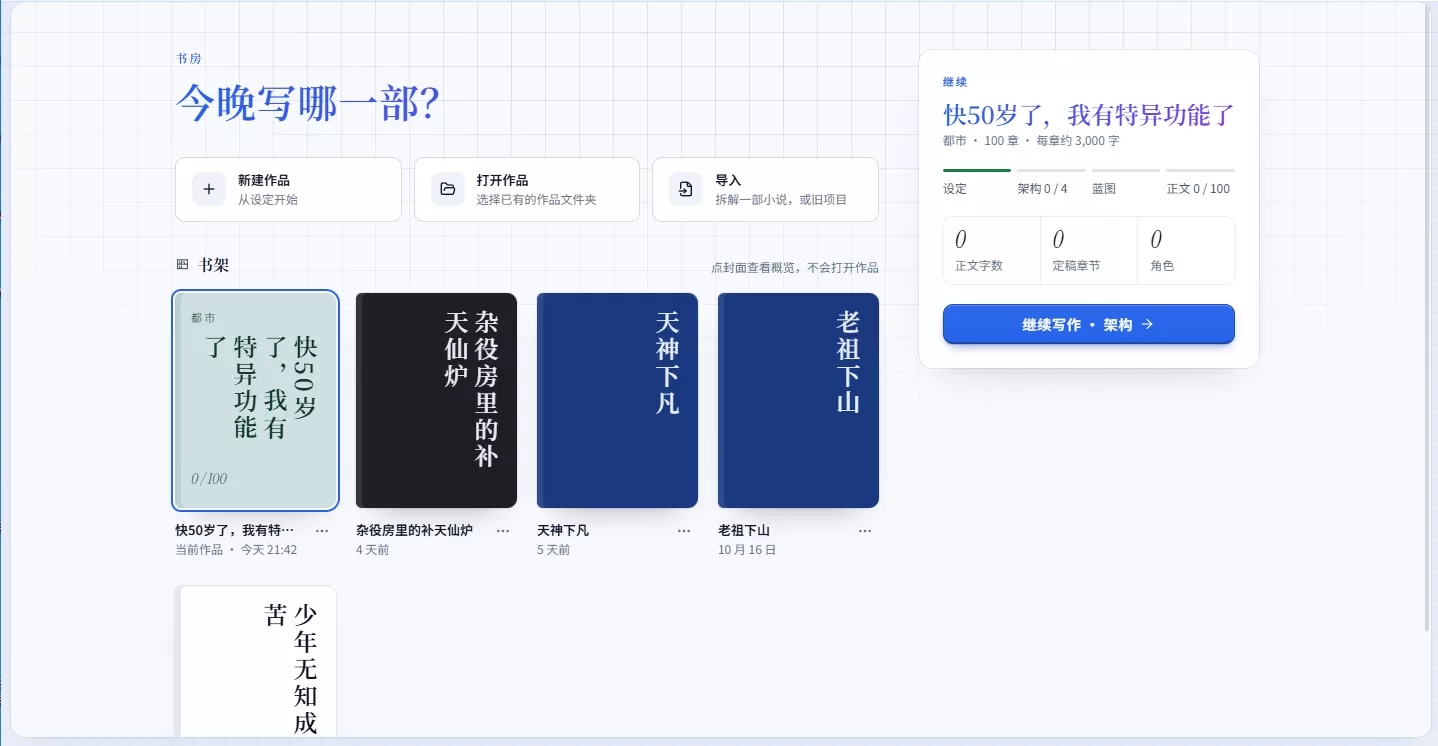Click the 新建作品 card title
This screenshot has width=1438, height=746.
pyautogui.click(x=264, y=181)
